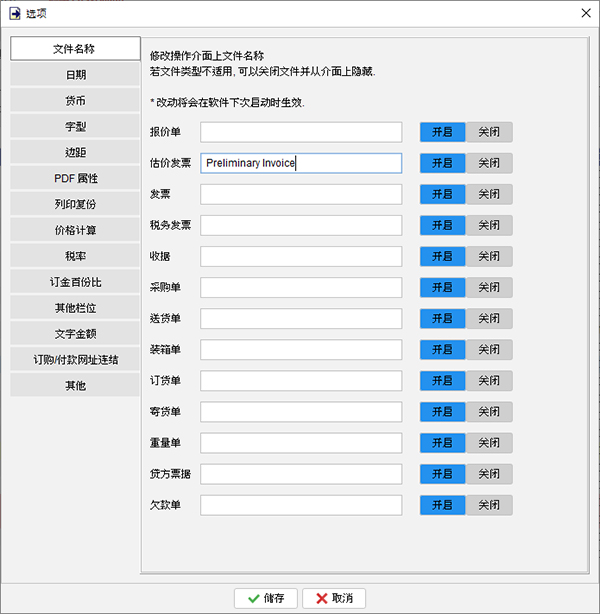Click the 装箱单 input field
The width and height of the screenshot is (600, 614).
[x=301, y=349]
